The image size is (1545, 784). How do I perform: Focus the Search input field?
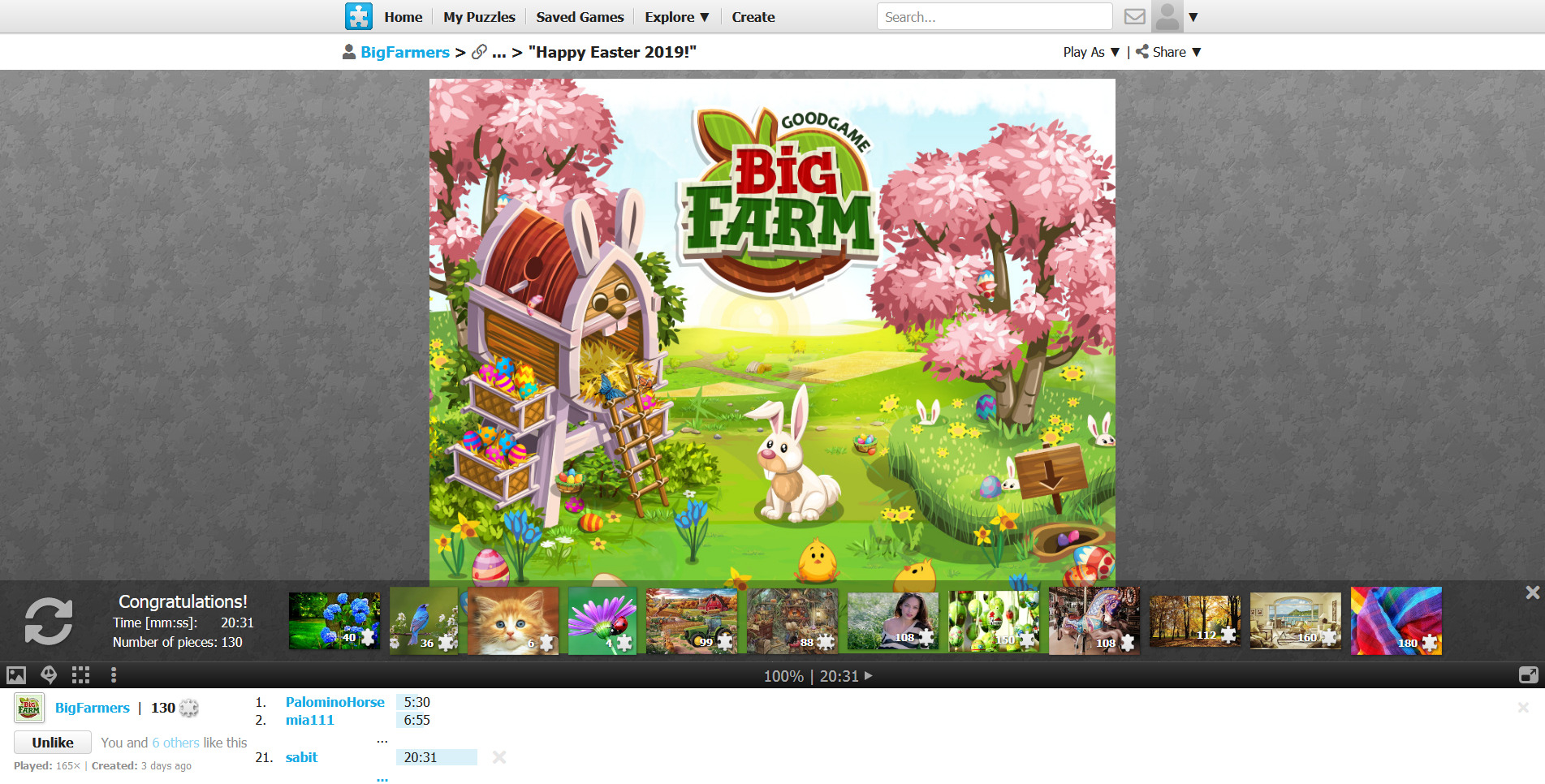pyautogui.click(x=995, y=16)
